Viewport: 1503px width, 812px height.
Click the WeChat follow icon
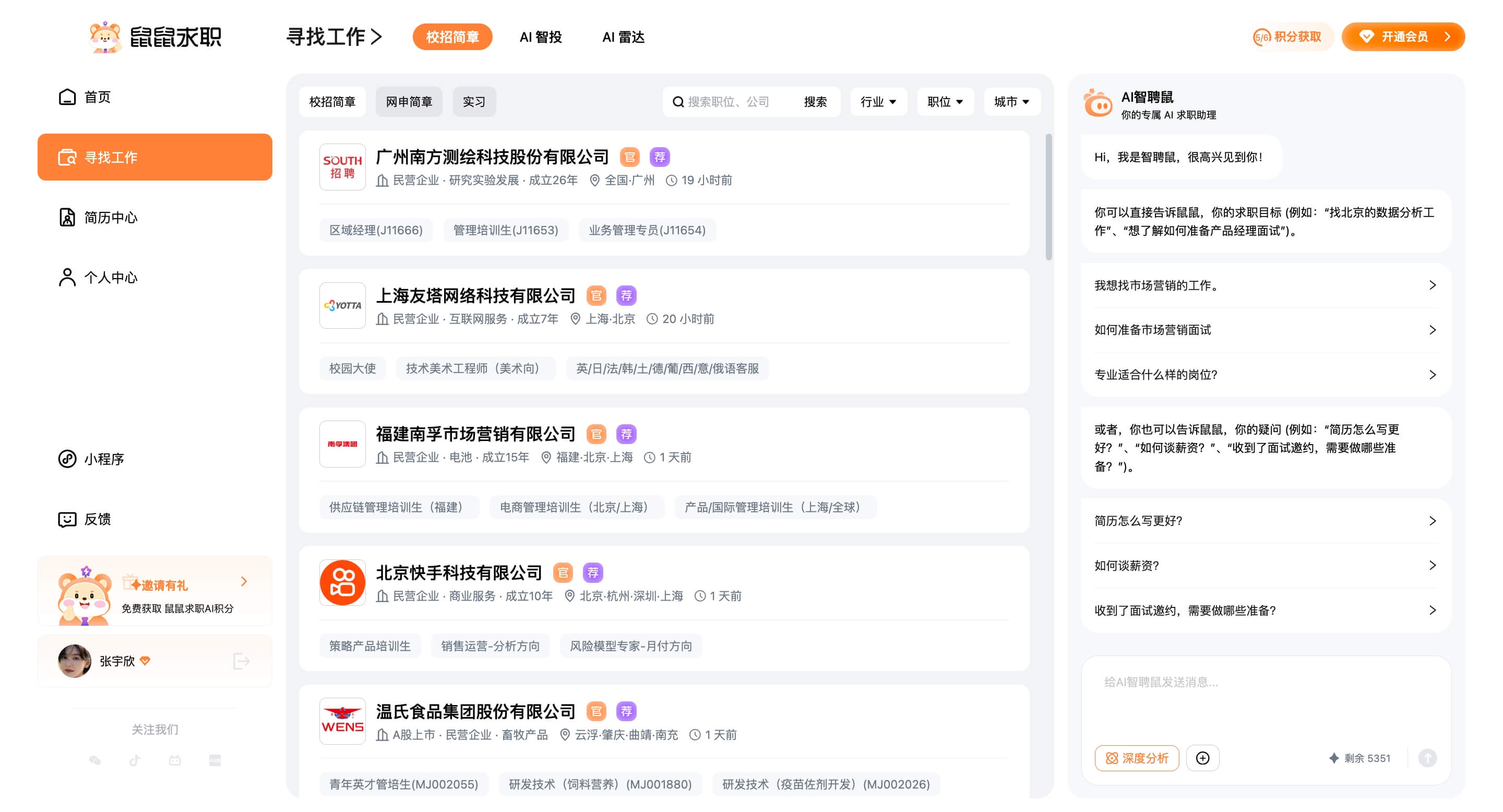94,760
